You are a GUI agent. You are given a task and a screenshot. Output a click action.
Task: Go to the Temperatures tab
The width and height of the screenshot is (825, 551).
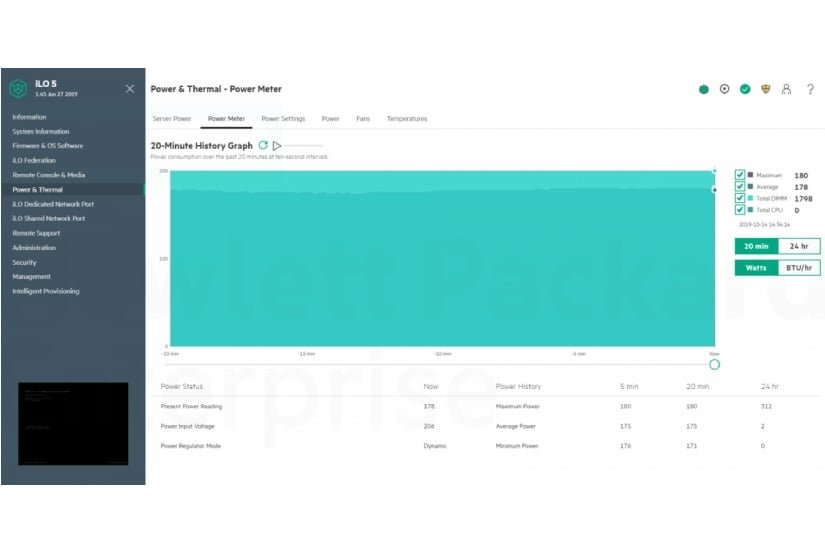pyautogui.click(x=407, y=119)
